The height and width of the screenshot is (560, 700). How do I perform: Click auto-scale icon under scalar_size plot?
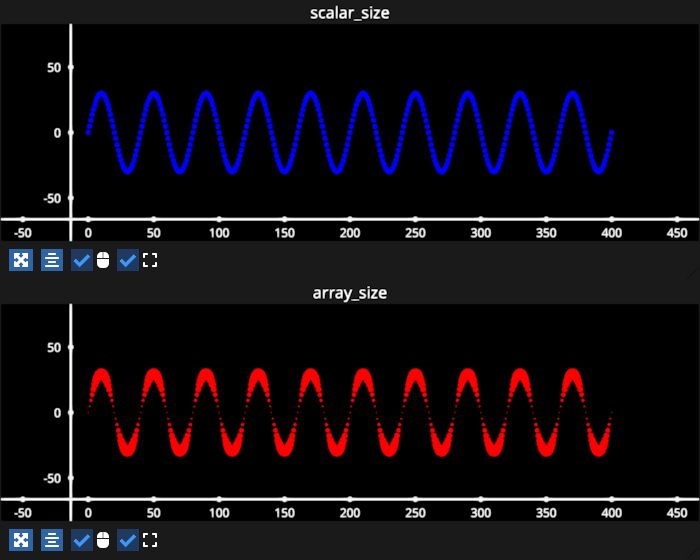tap(21, 261)
